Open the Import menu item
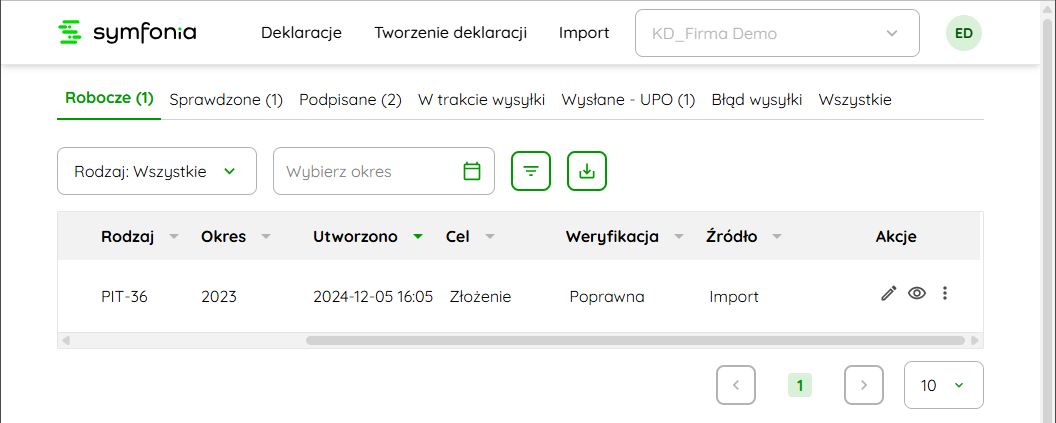The image size is (1056, 423). 584,32
